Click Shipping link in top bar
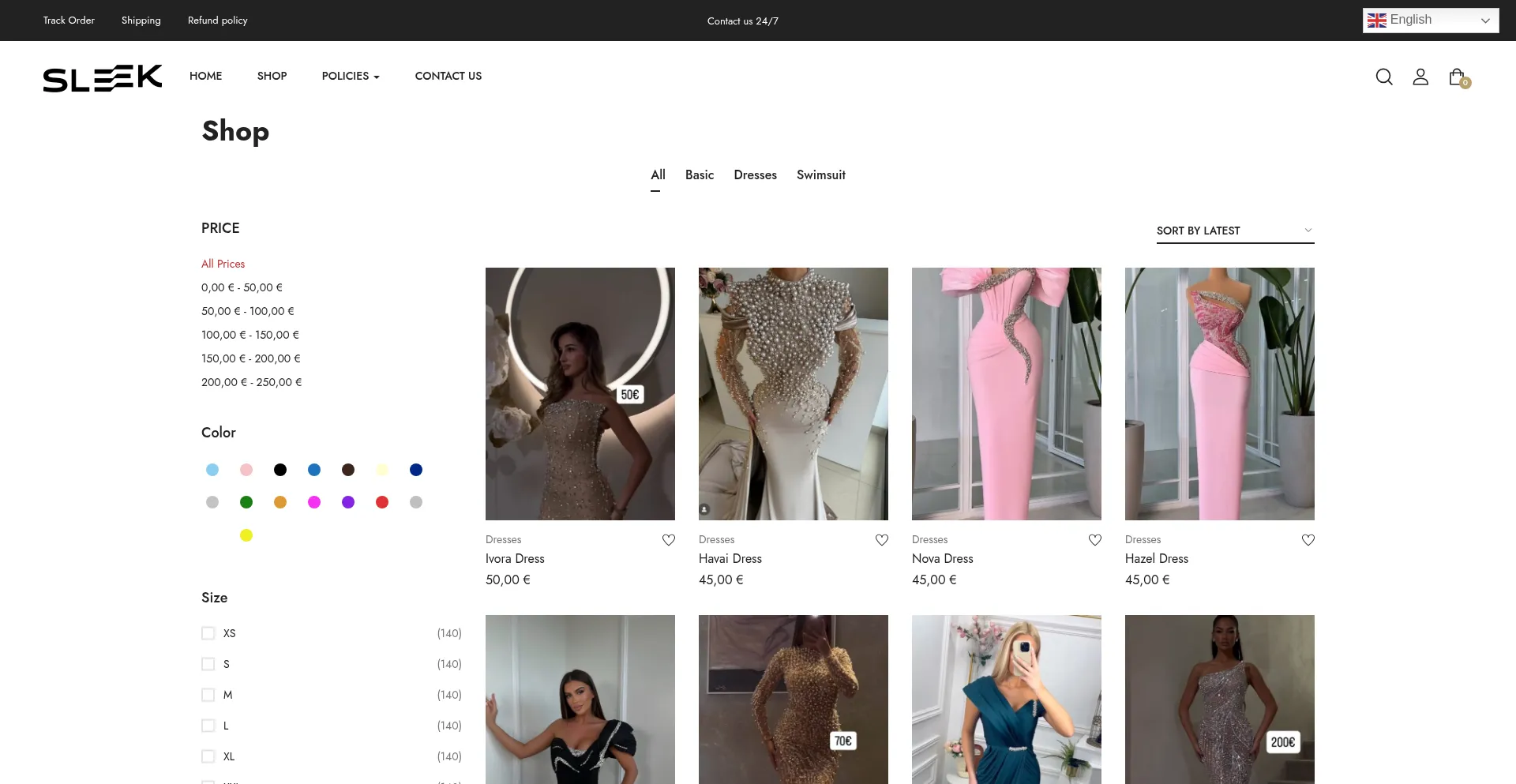Image resolution: width=1516 pixels, height=784 pixels. pyautogui.click(x=141, y=21)
